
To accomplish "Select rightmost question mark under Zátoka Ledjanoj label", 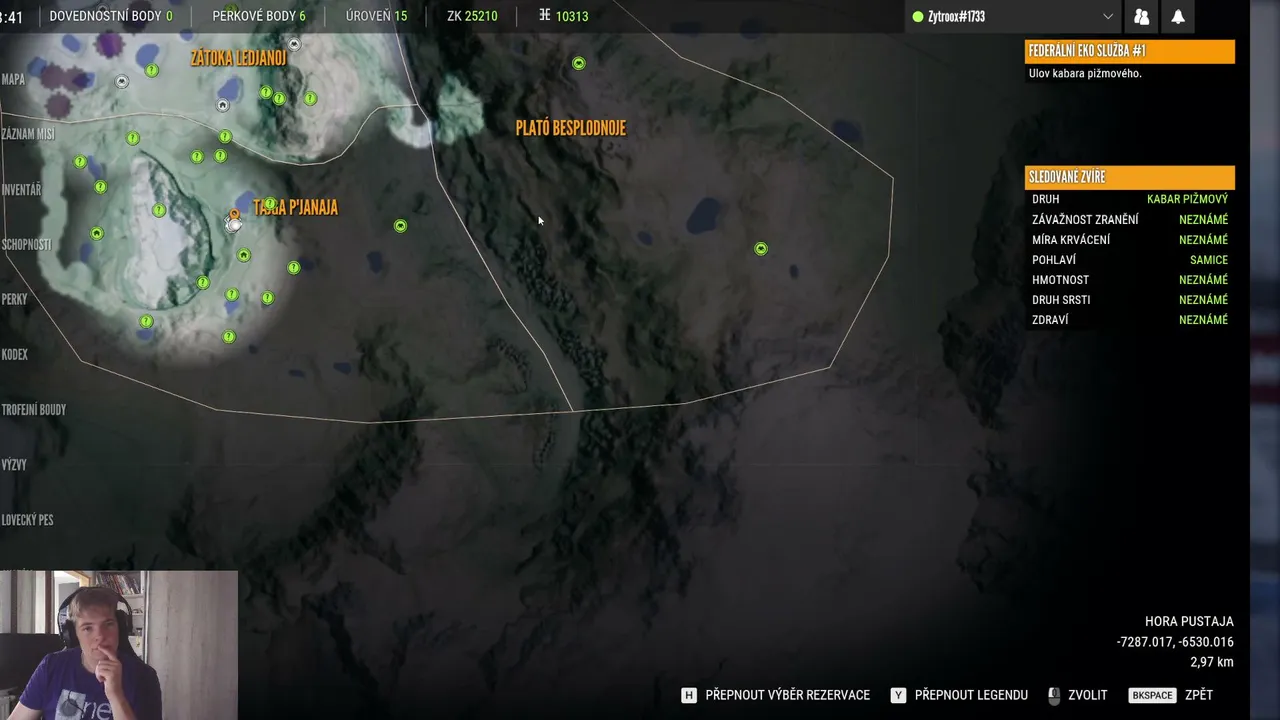I will pyautogui.click(x=311, y=98).
